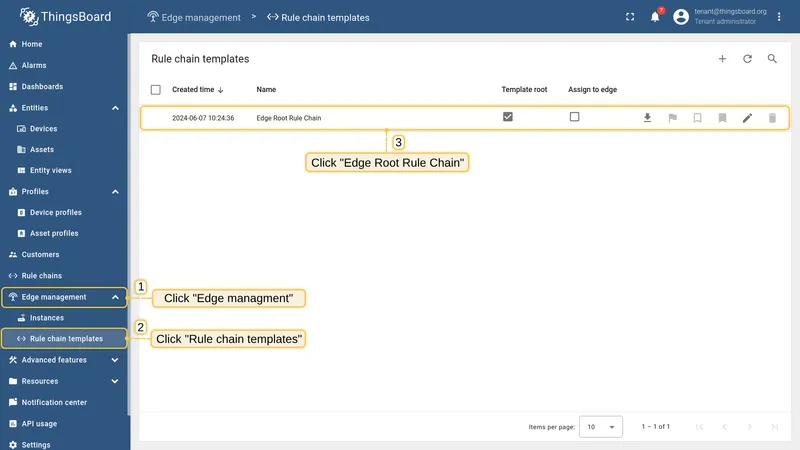Open the notifications bell
The width and height of the screenshot is (800, 450).
(655, 17)
